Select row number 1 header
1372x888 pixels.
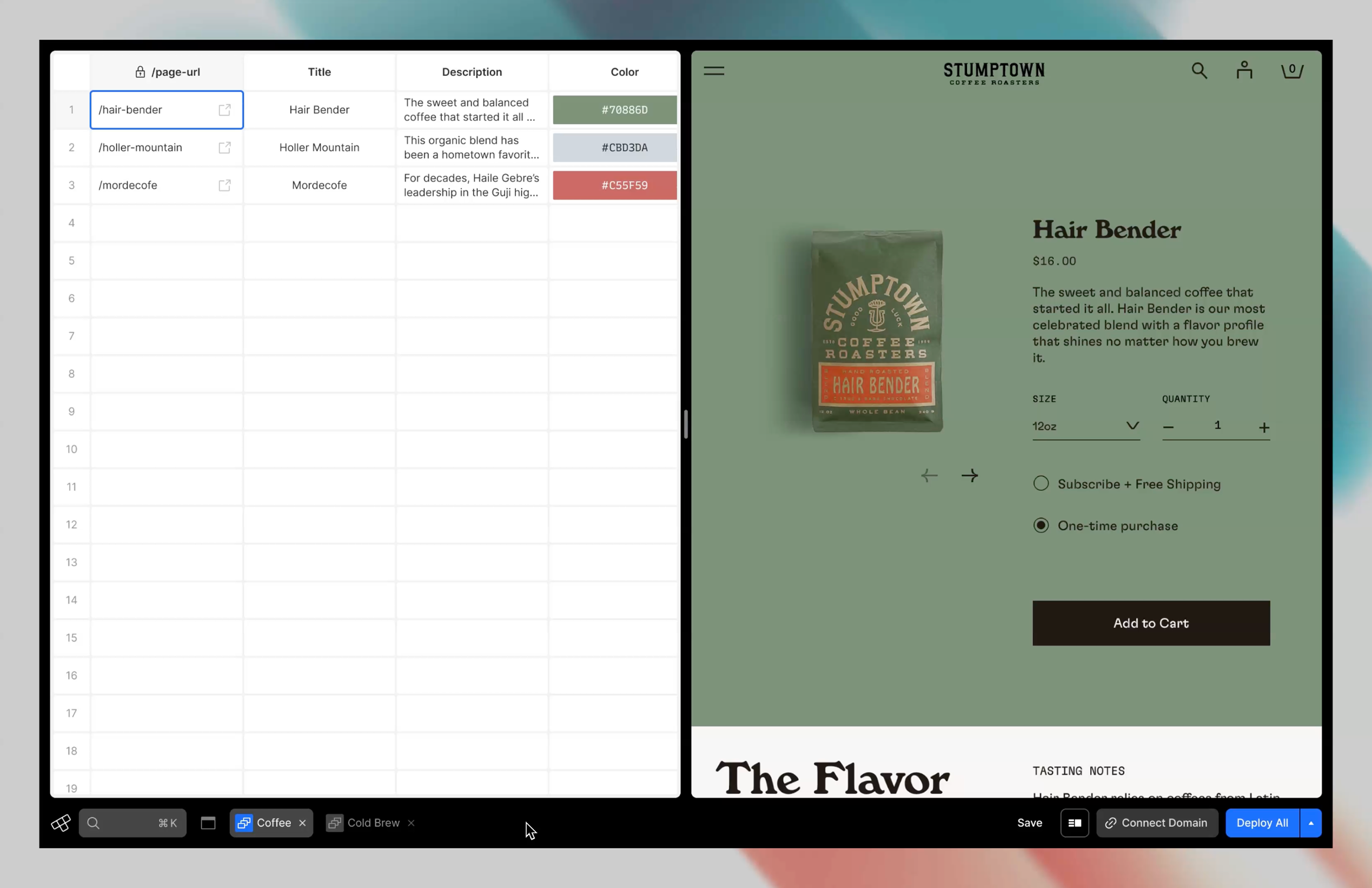point(71,110)
